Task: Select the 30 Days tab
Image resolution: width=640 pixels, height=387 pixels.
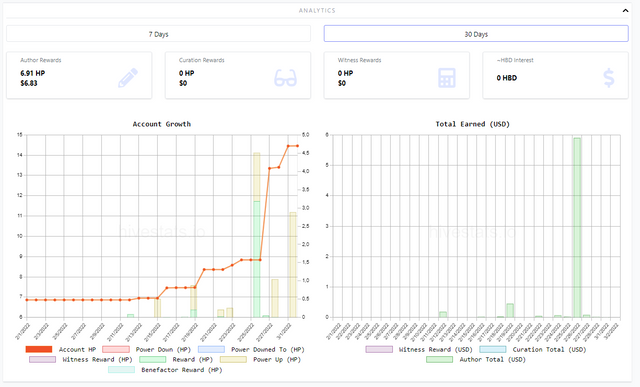Action: click(x=476, y=34)
